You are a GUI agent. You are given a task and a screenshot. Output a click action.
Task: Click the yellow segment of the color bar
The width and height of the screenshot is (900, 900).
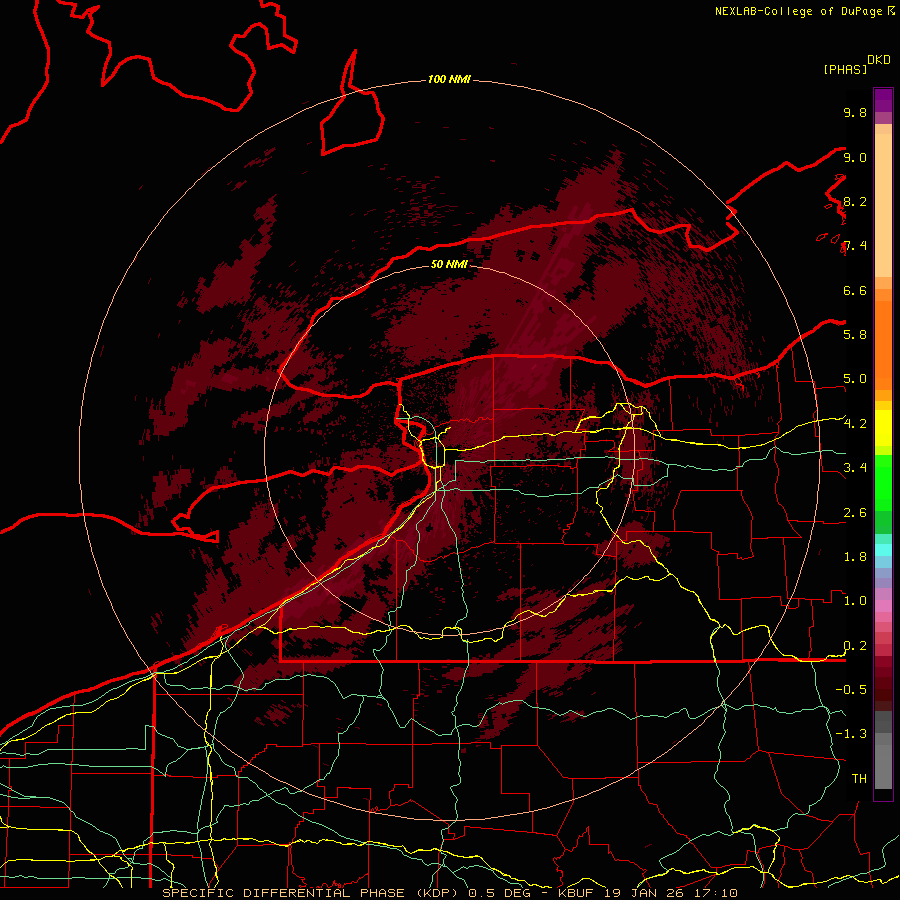(883, 428)
